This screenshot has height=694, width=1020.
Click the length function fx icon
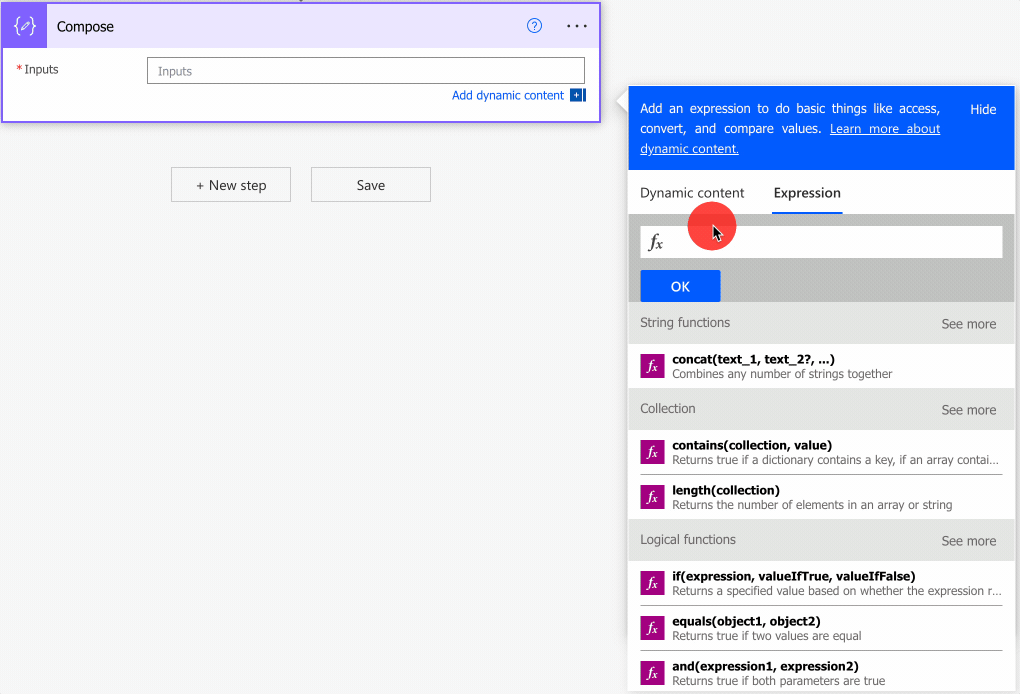tap(652, 497)
